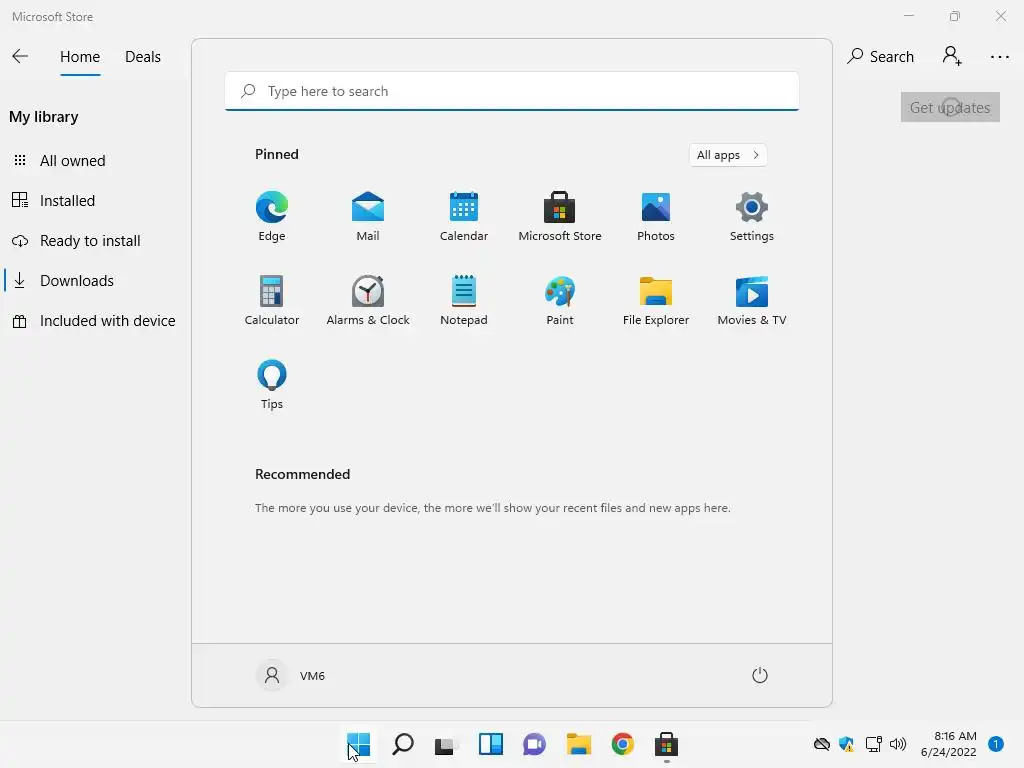
Task: Open Settings from pinned apps
Action: pos(752,216)
